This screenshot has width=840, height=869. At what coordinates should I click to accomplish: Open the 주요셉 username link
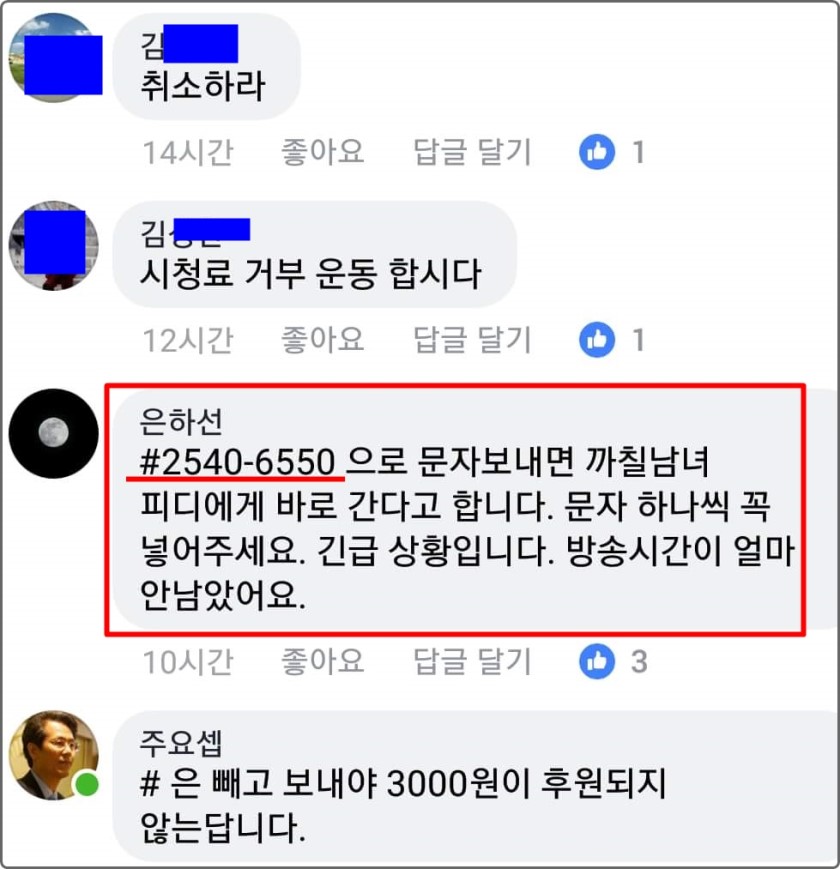click(x=181, y=743)
